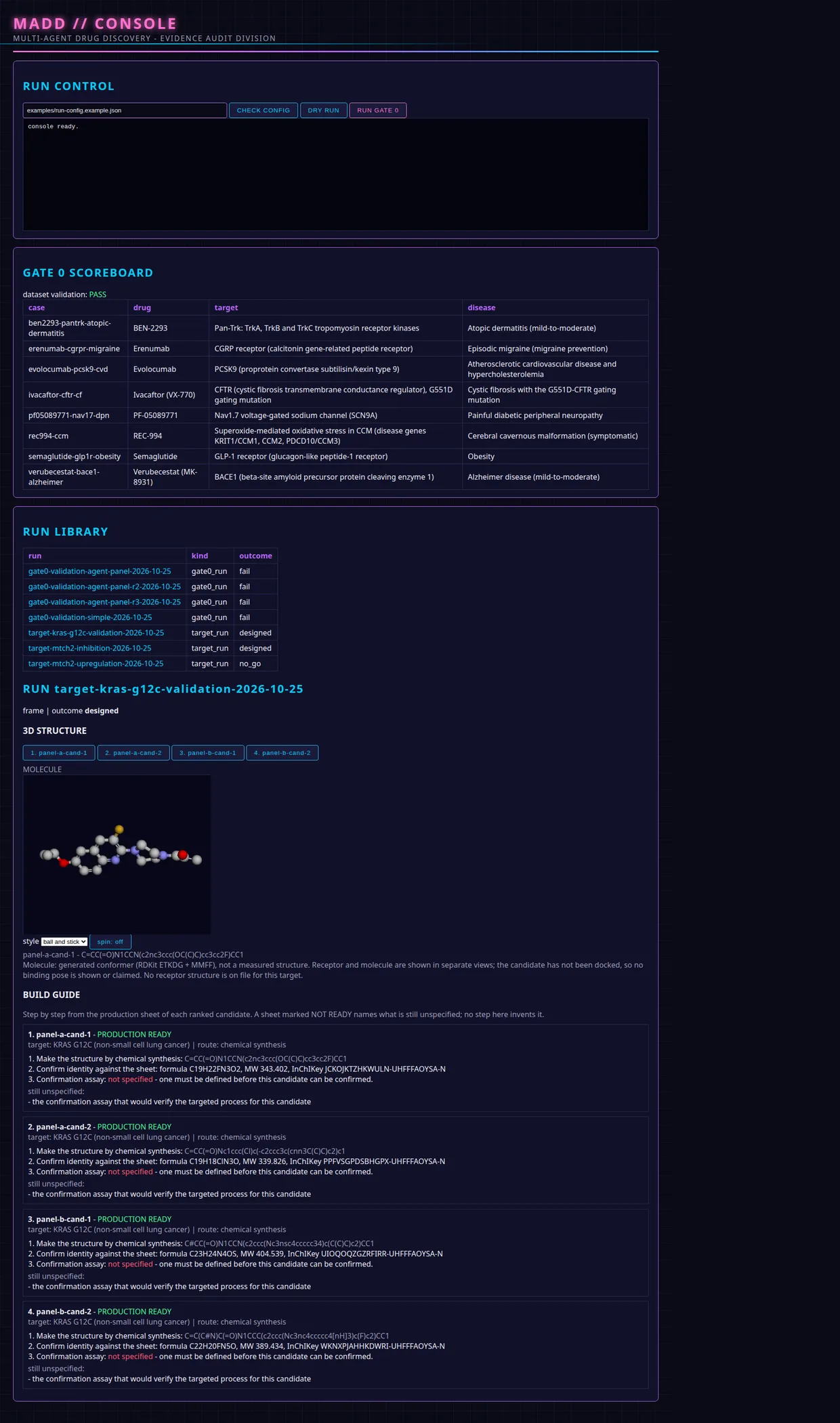Click the Ivacaftor (VX-770) drug cell

168,395
